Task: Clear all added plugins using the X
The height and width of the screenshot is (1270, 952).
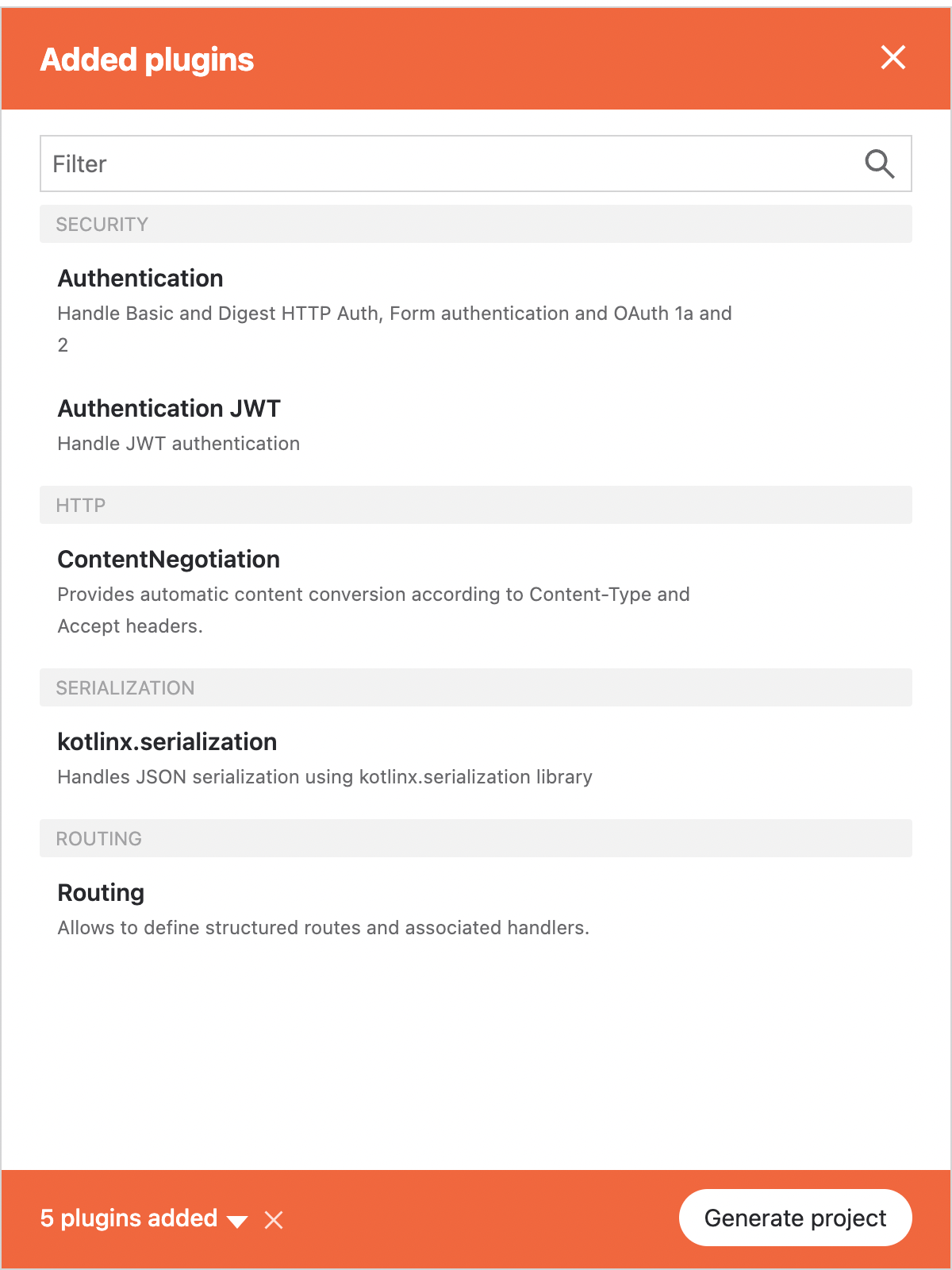Action: coord(274,1220)
